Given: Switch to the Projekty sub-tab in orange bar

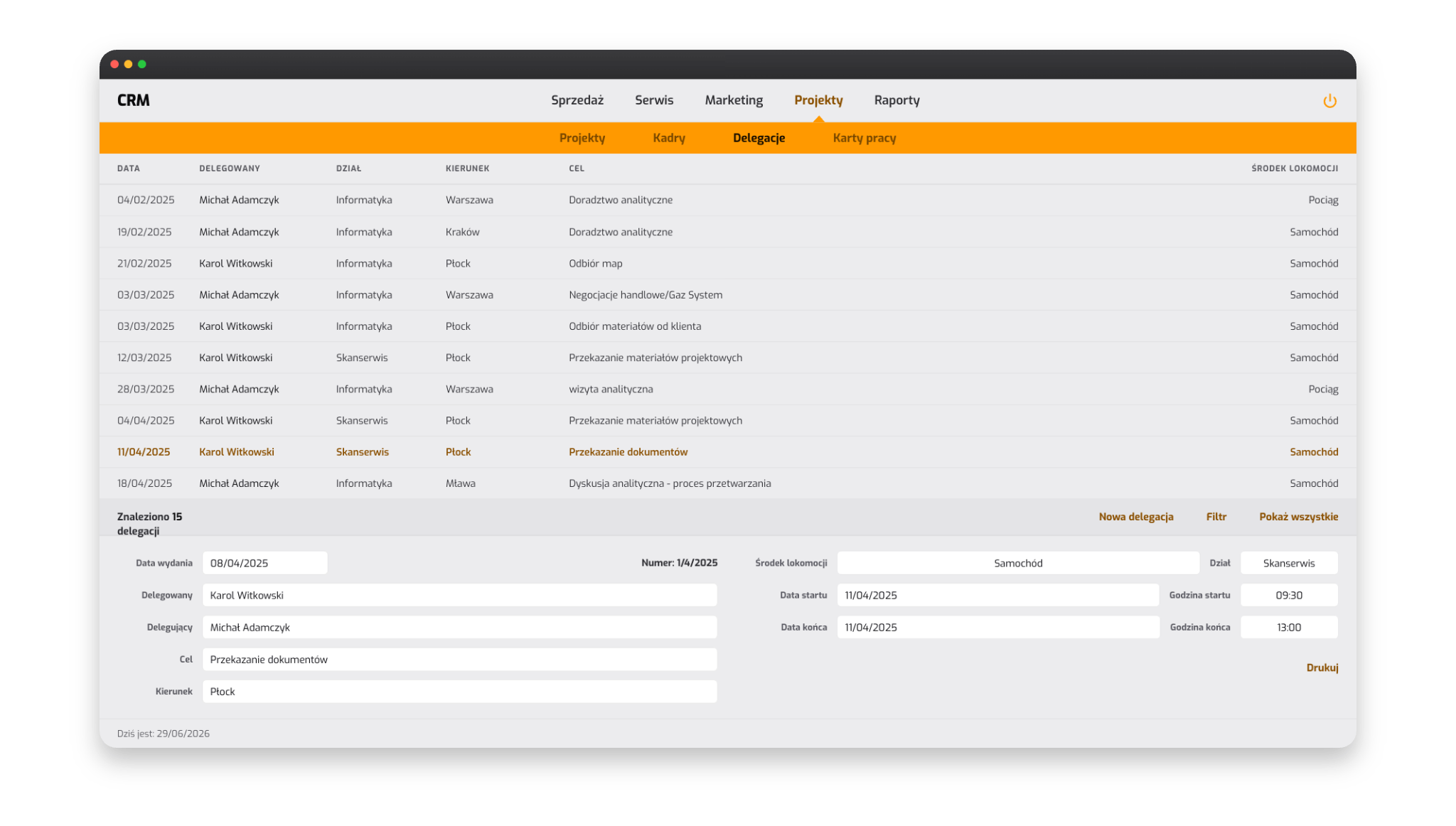Looking at the screenshot, I should coord(582,138).
